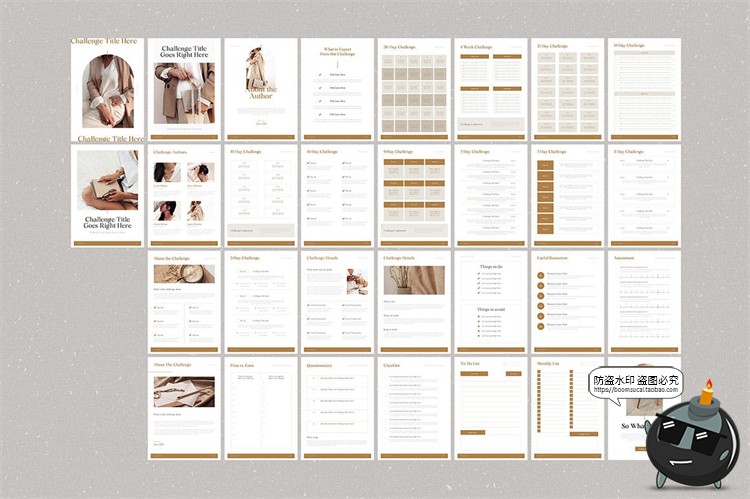Open the Pros vs. Cons page
The image size is (750, 499).
coord(260,408)
